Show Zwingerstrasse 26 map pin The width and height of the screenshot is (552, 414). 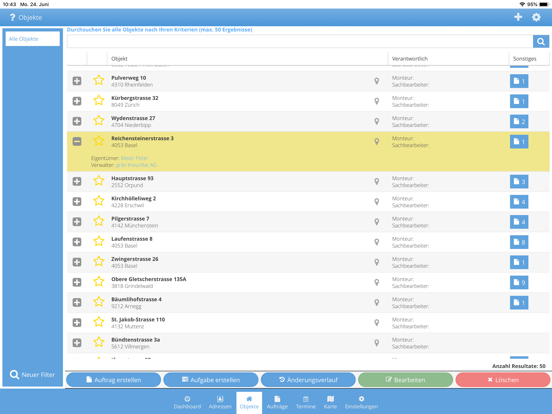376,262
